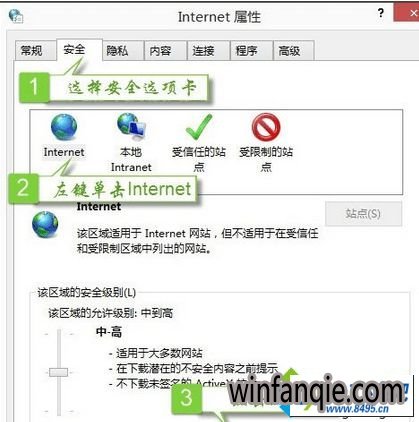The height and width of the screenshot is (422, 419).
Task: Switch to the 常规 tab
Action: point(31,51)
